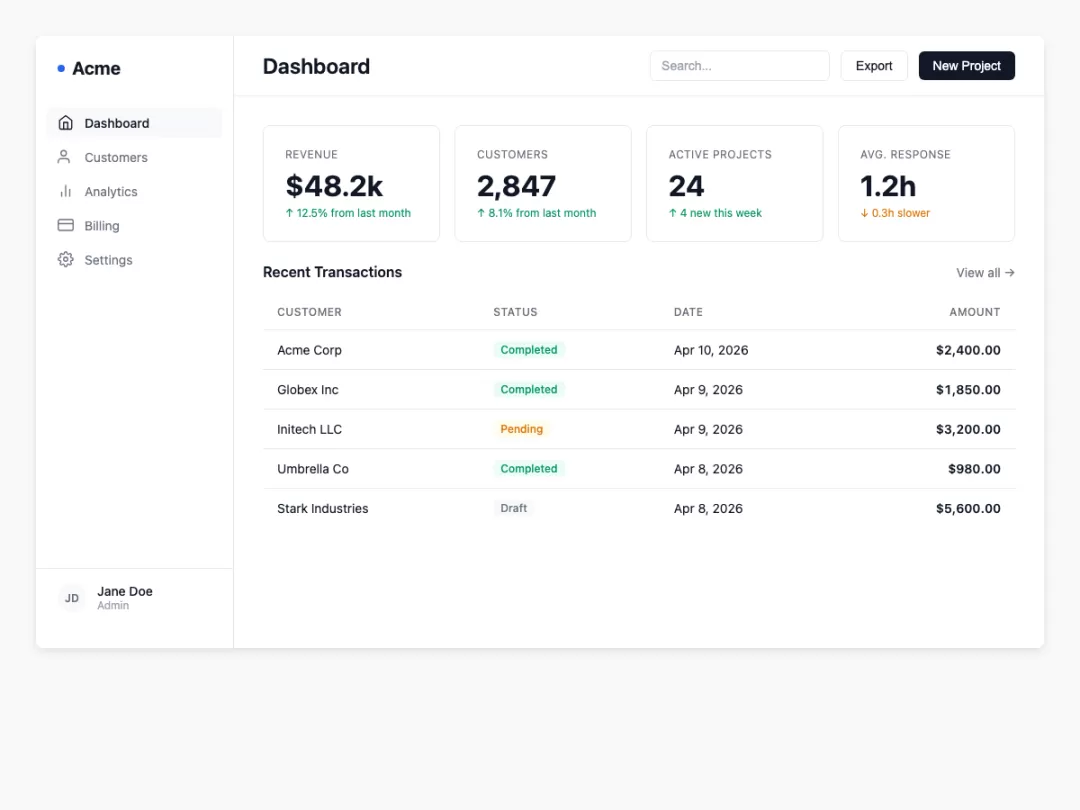Viewport: 1080px width, 810px height.
Task: Open the Analytics menu item
Action: click(x=134, y=191)
